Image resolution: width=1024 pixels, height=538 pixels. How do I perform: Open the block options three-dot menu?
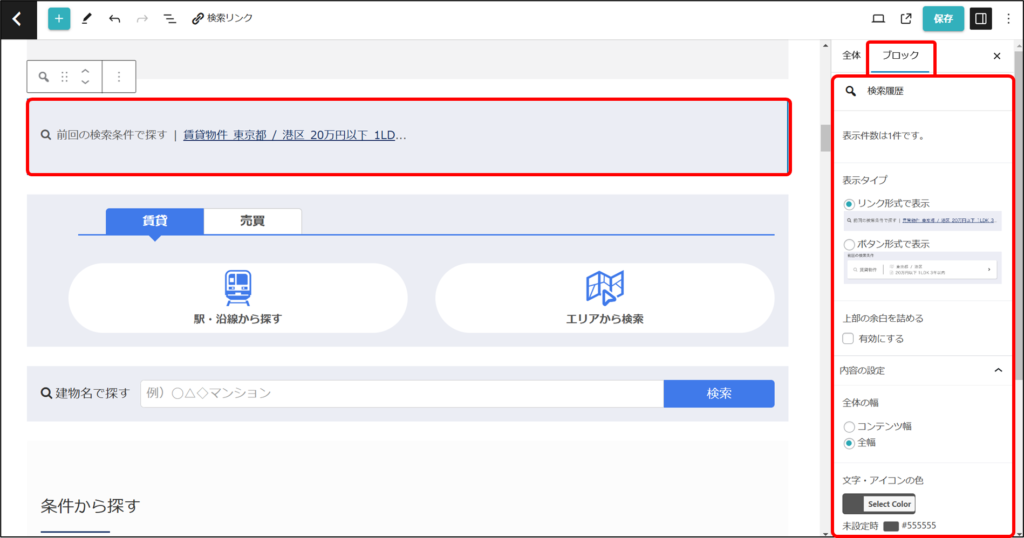click(x=119, y=76)
